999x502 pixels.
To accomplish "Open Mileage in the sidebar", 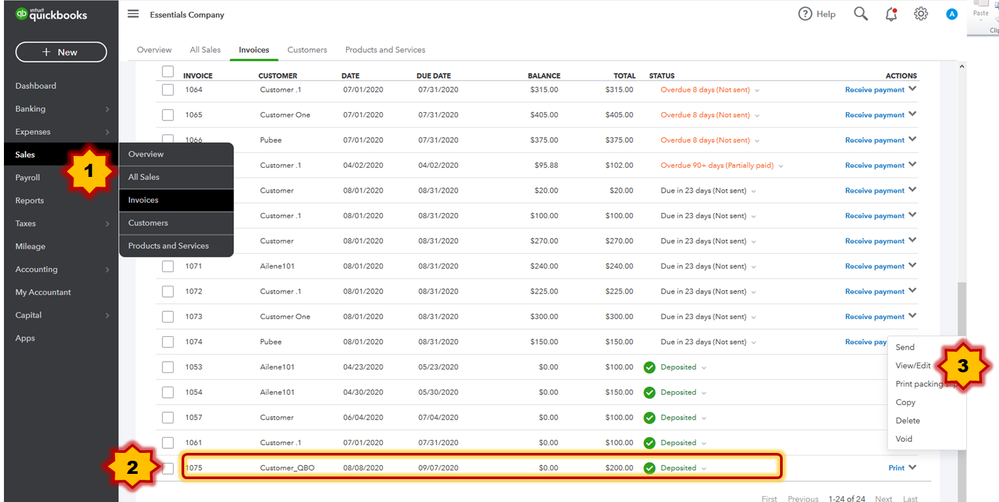I will 30,247.
